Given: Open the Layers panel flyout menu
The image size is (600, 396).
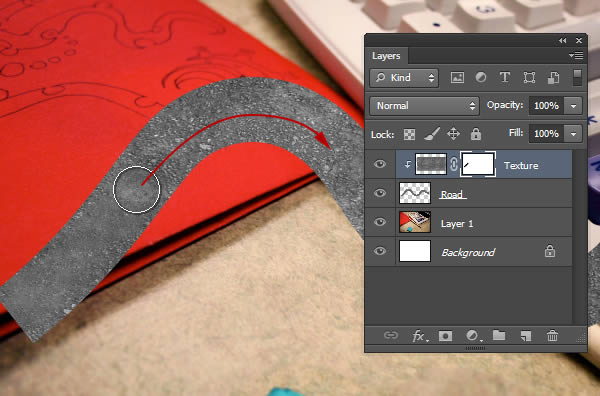Looking at the screenshot, I should click(576, 56).
